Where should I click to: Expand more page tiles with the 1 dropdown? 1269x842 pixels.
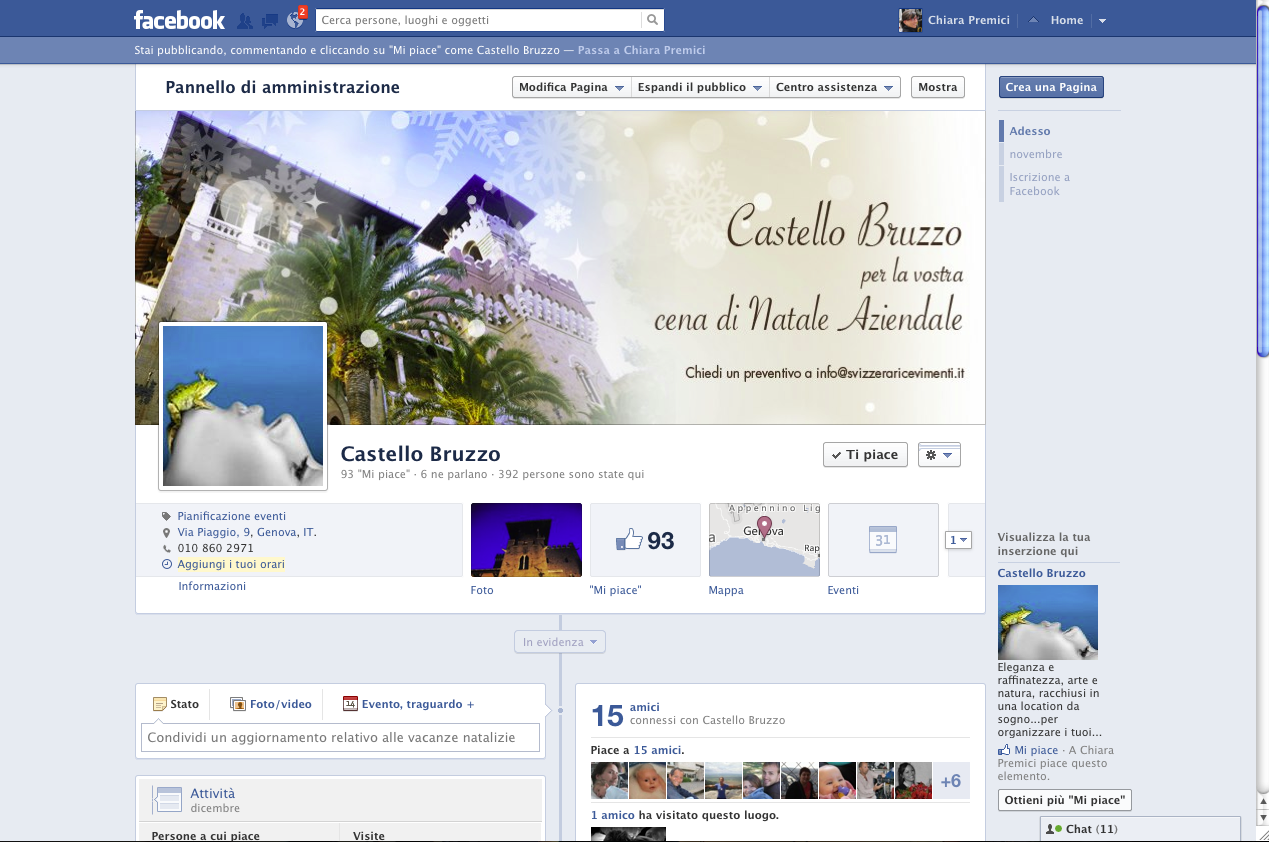click(958, 540)
